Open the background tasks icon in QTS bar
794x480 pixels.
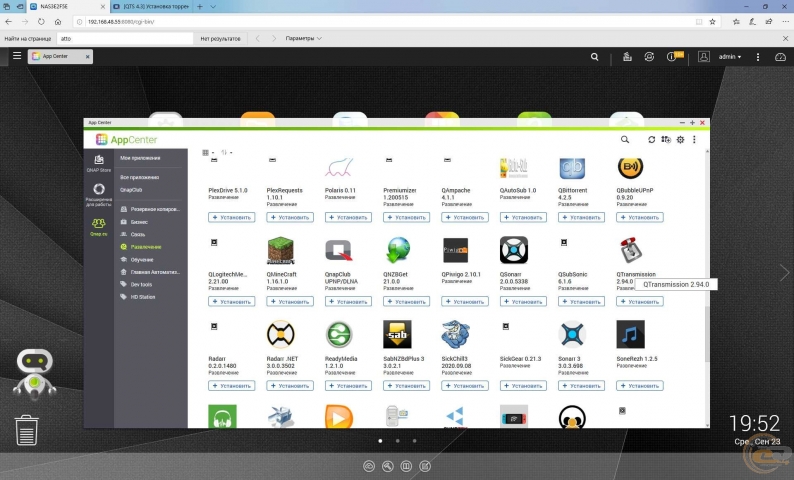[x=627, y=57]
